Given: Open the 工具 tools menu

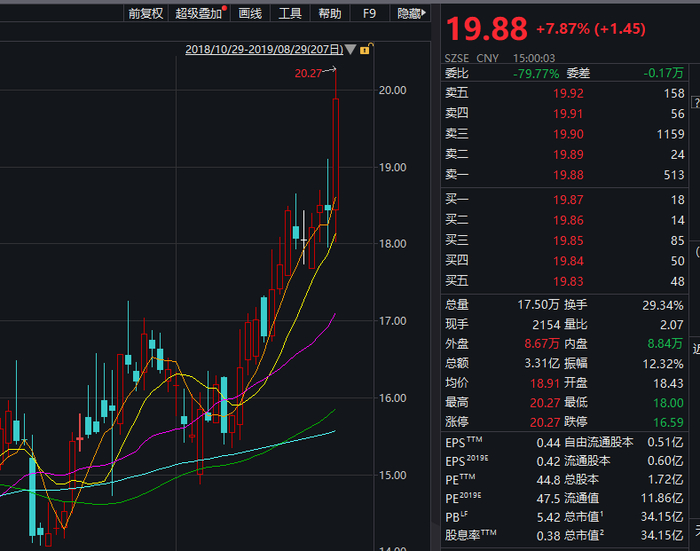Looking at the screenshot, I should 290,14.
